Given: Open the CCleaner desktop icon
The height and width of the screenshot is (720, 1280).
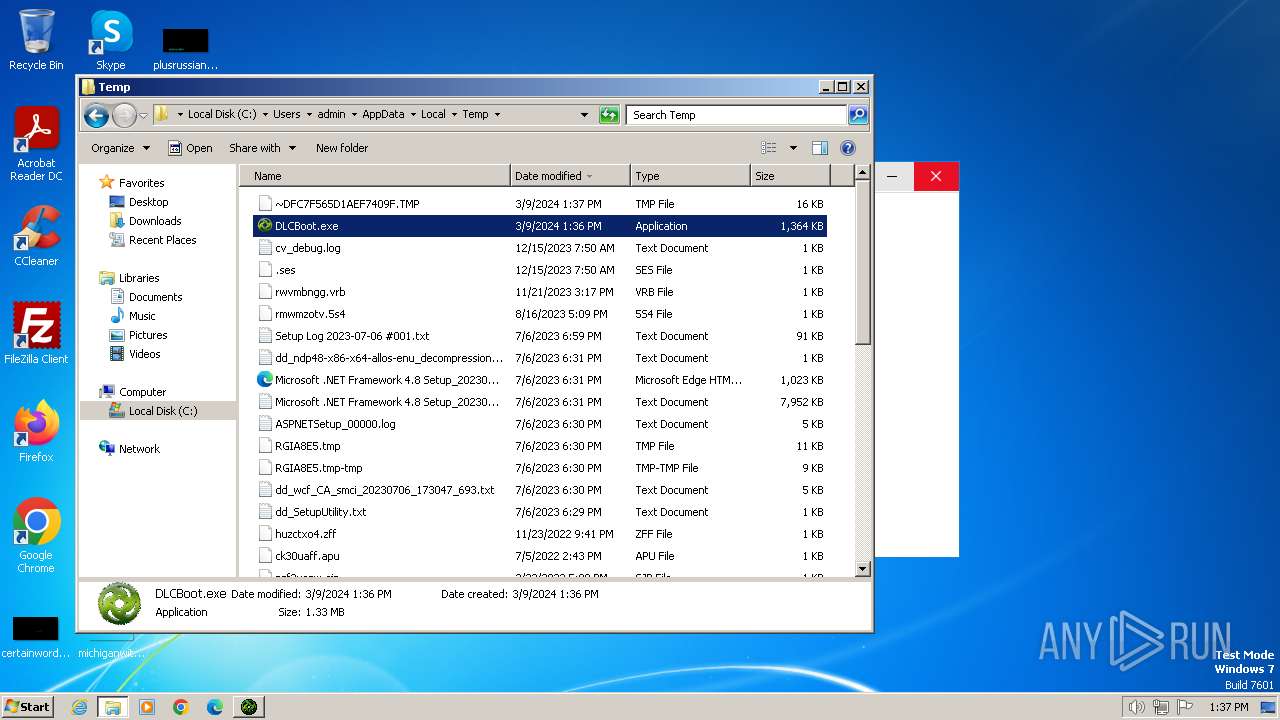Looking at the screenshot, I should [x=36, y=236].
